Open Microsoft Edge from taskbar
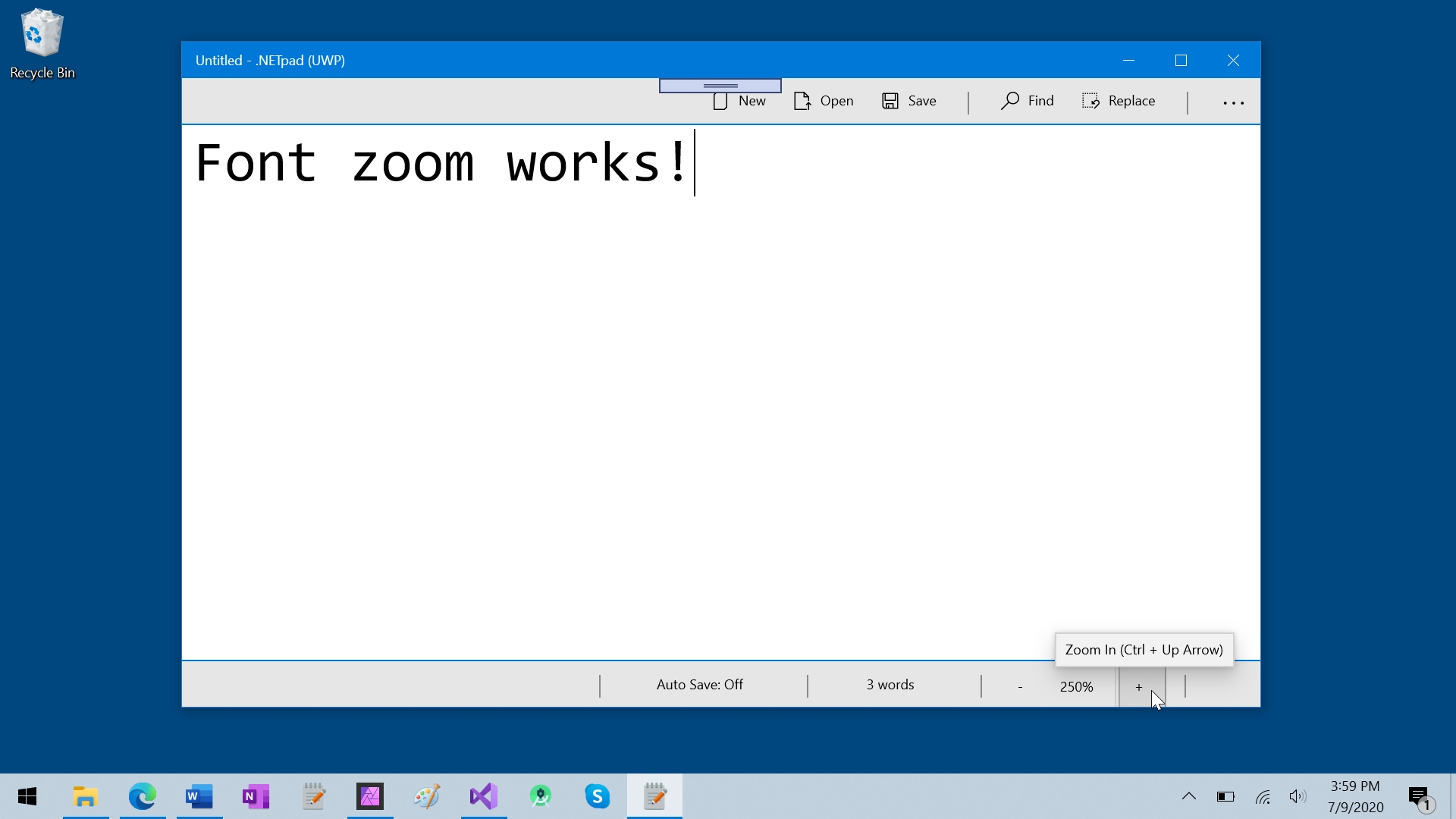1456x819 pixels. [143, 796]
